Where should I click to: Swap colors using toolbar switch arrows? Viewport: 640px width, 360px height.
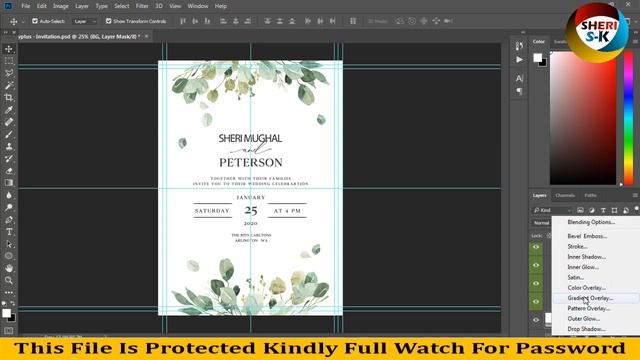[x=13, y=304]
